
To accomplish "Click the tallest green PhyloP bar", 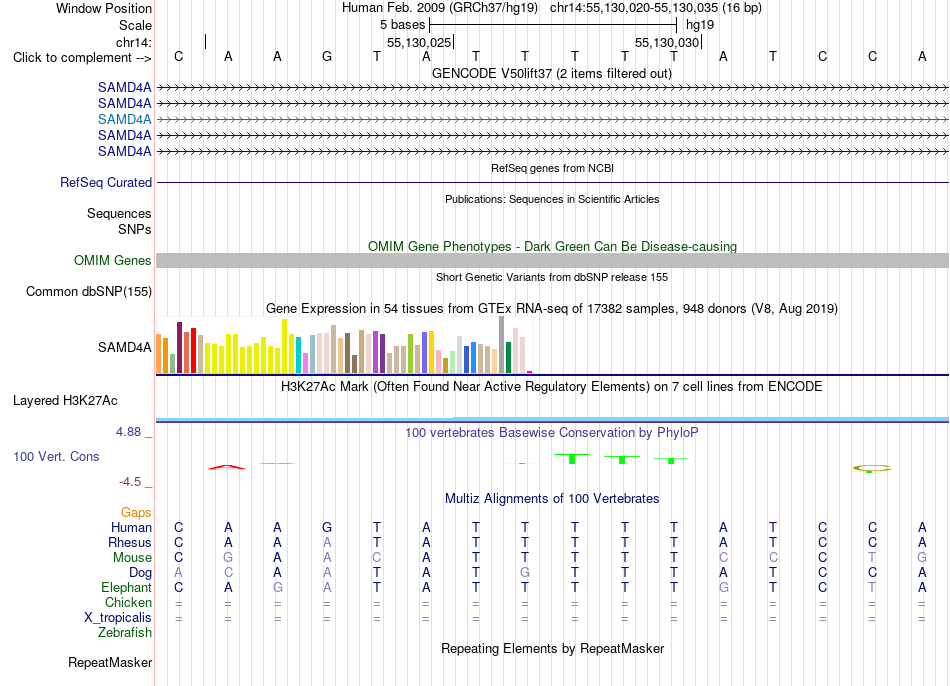I will [572, 459].
